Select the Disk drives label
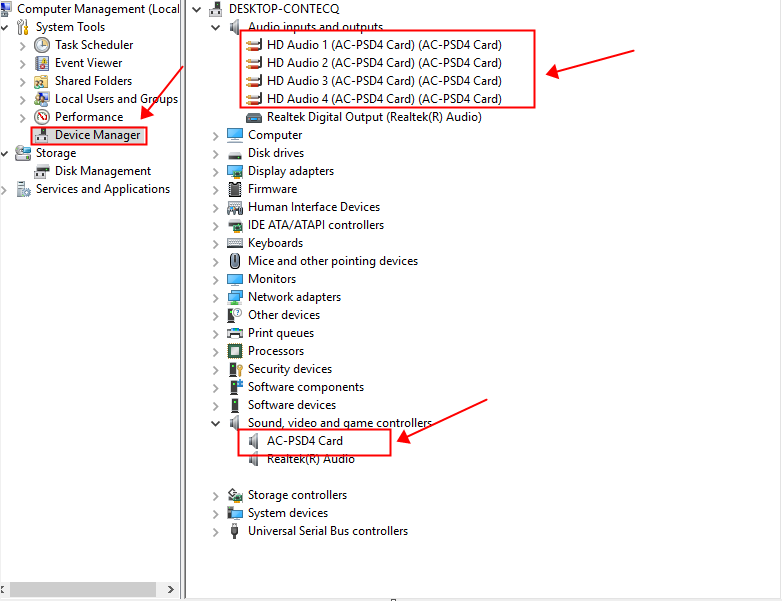Image resolution: width=782 pixels, height=601 pixels. (x=276, y=153)
